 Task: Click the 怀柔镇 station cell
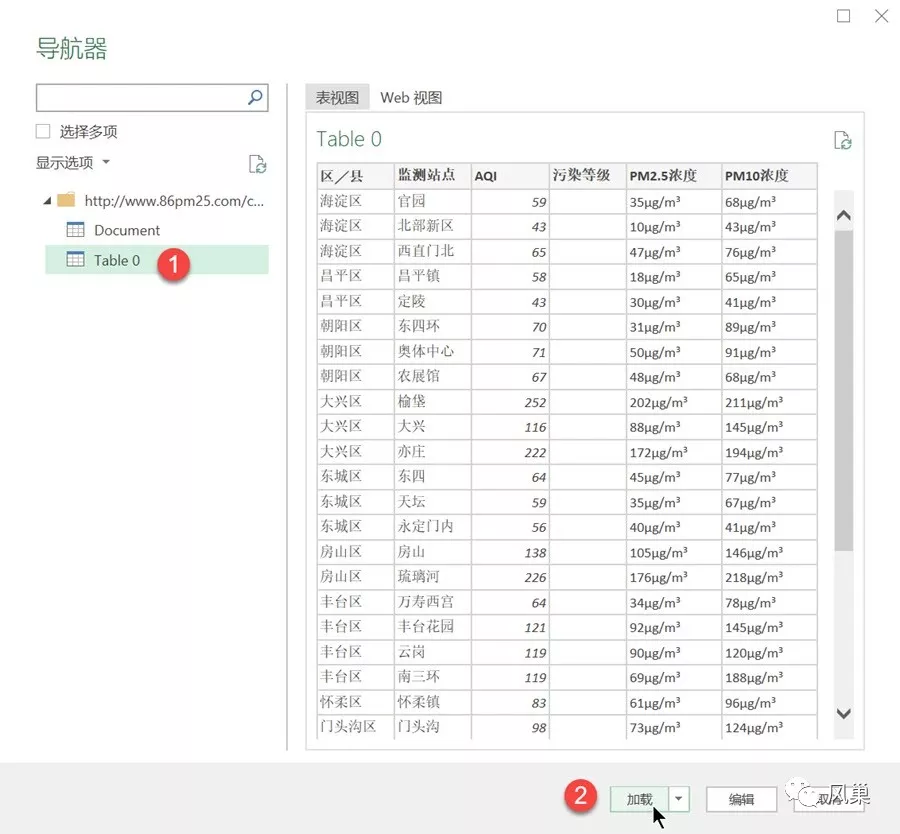pyautogui.click(x=432, y=702)
